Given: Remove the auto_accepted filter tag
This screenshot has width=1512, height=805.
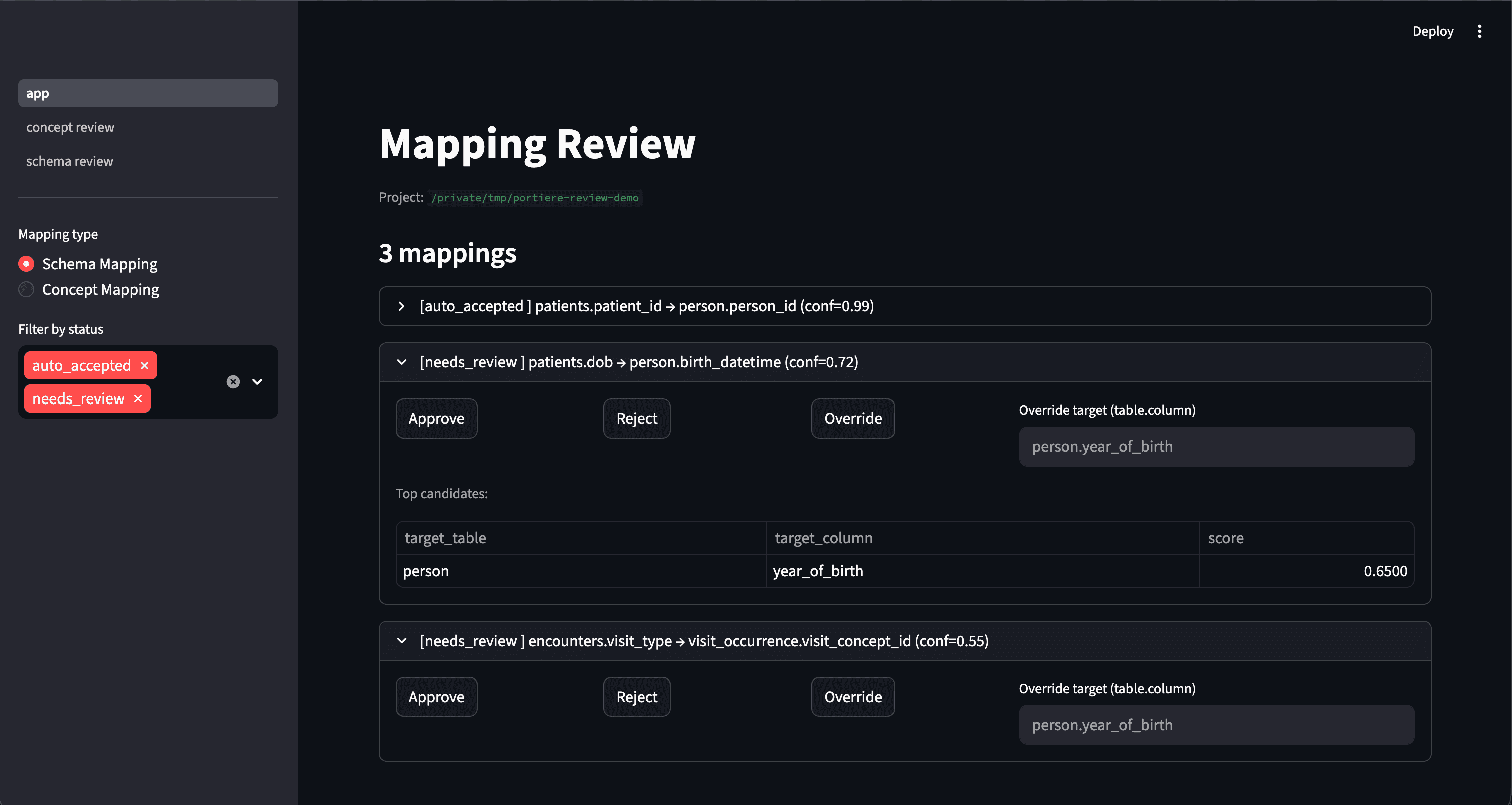Looking at the screenshot, I should point(144,365).
